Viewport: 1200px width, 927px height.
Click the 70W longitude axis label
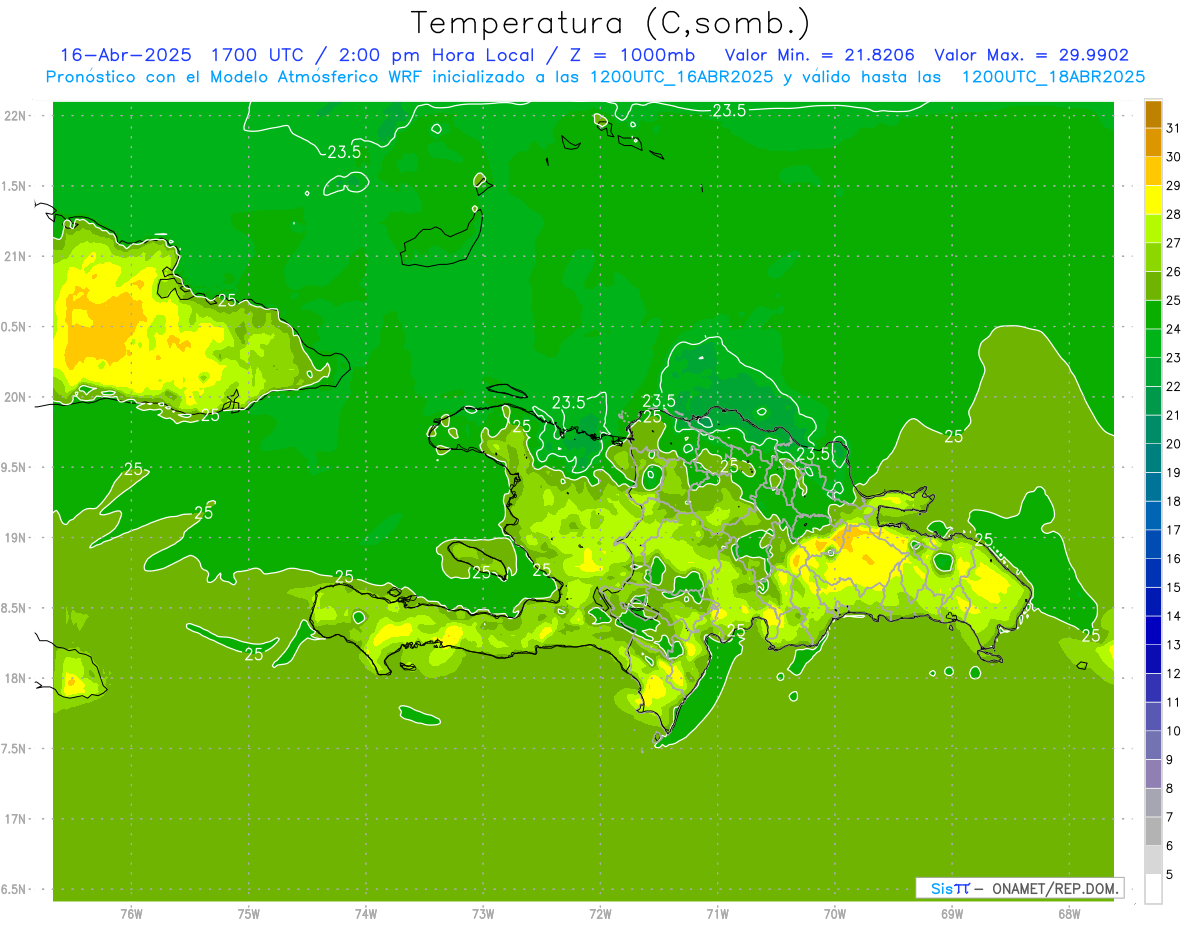tap(835, 914)
